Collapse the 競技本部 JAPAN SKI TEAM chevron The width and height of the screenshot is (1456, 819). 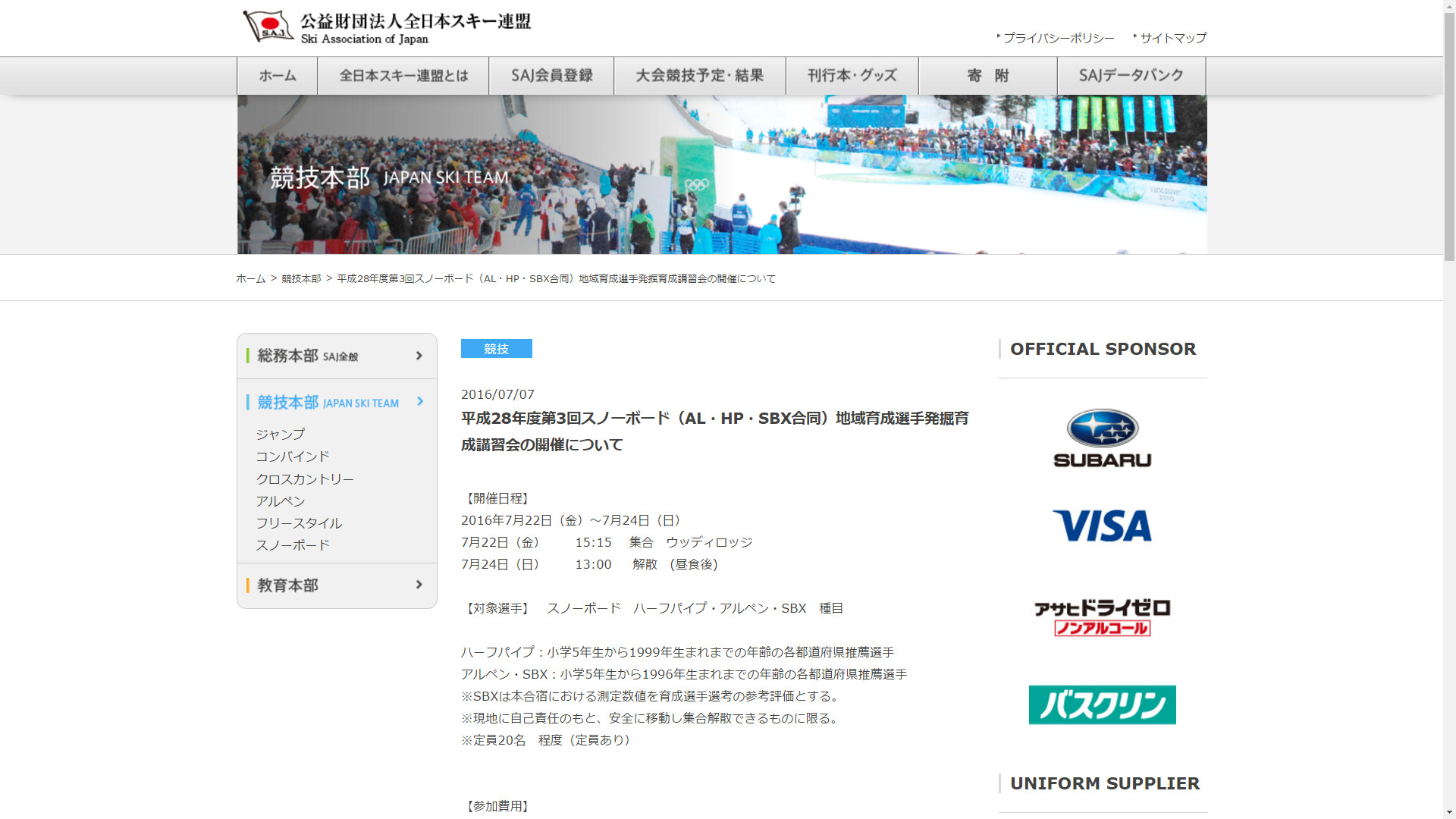click(419, 402)
